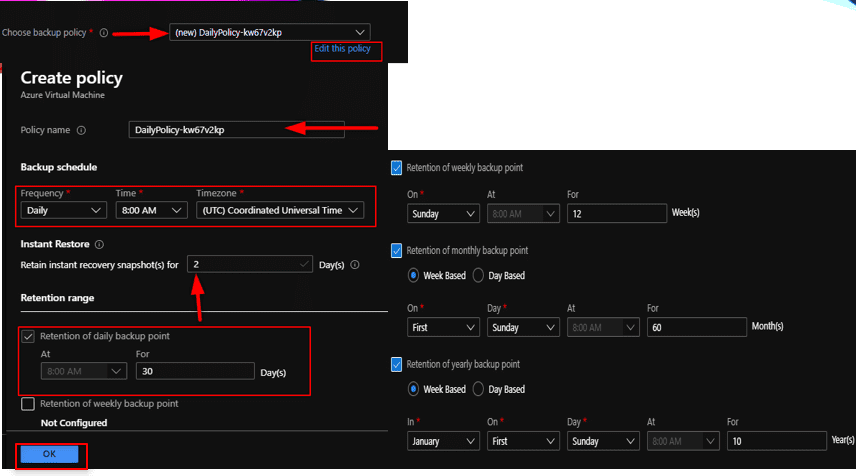Expand the Frequency dropdown set to Daily
Screen dimensions: 856x476
point(63,210)
